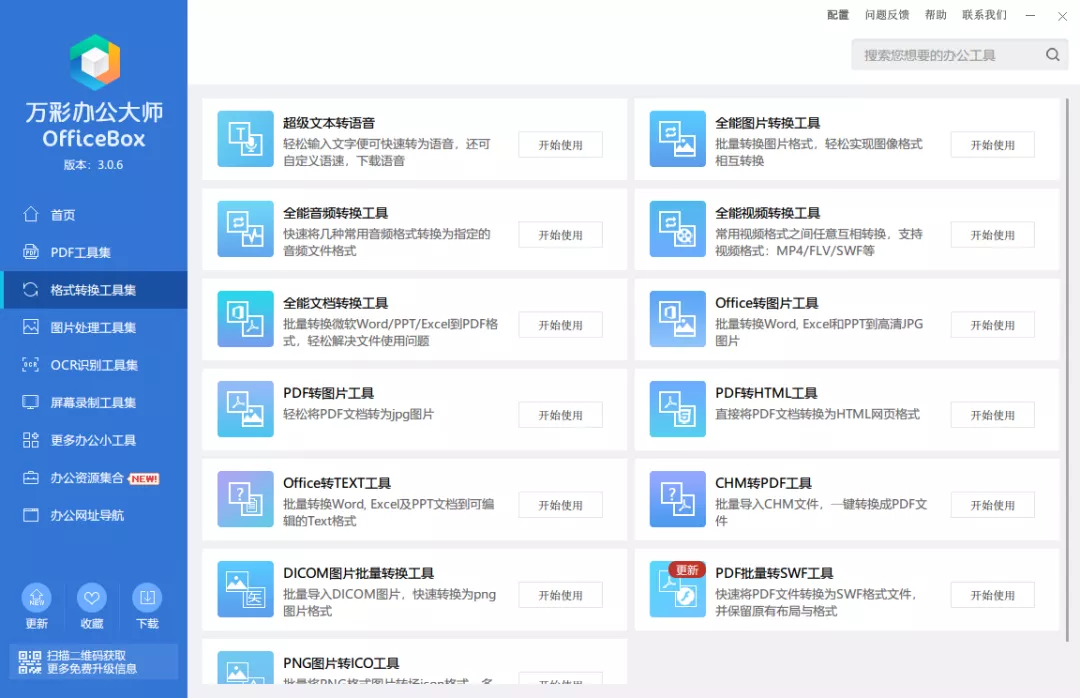Screen dimensions: 1080x698
Task: Select the 全能音频转换工具 icon
Action: (x=245, y=229)
